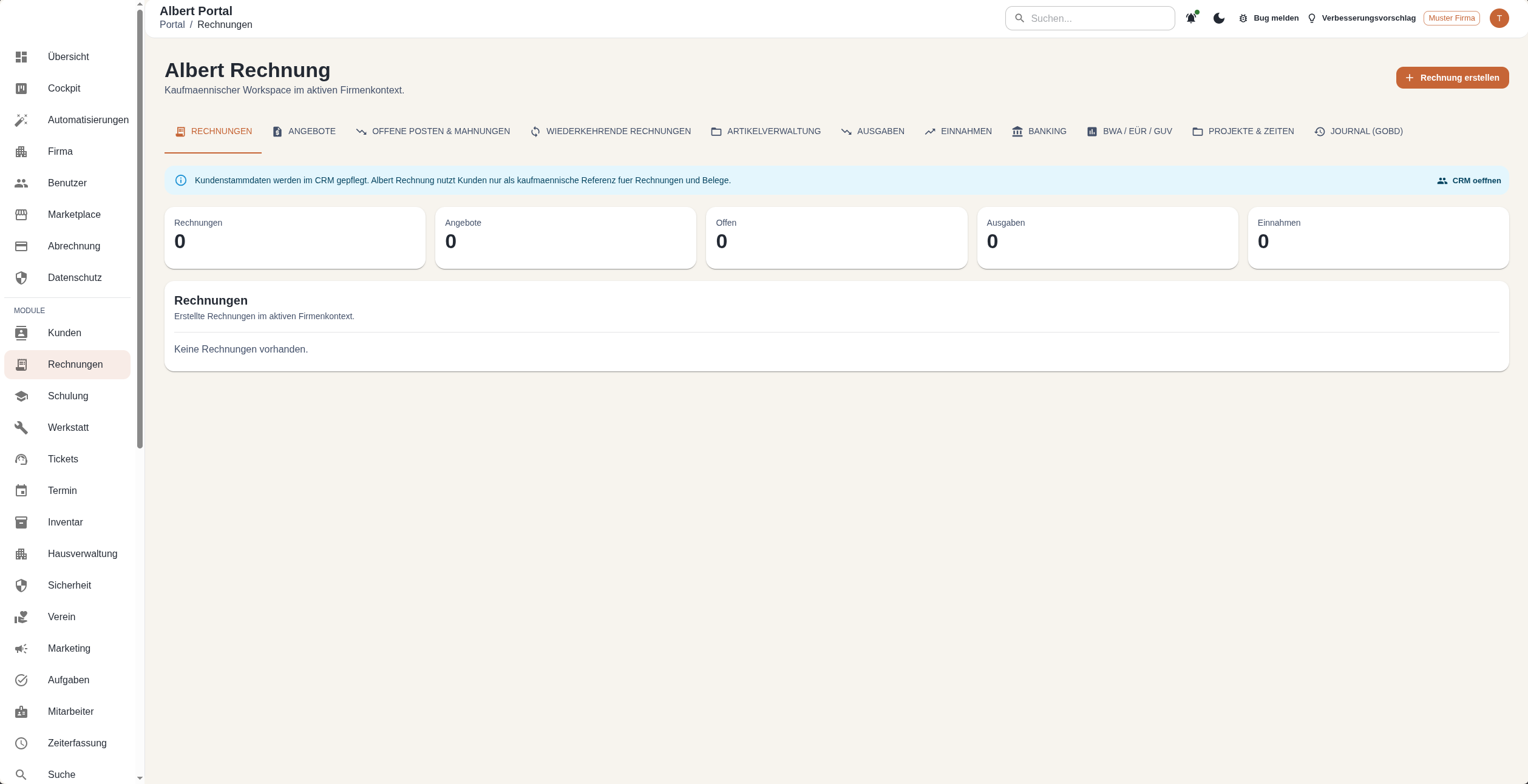Click the Offen 0 stat card

pyautogui.click(x=837, y=238)
